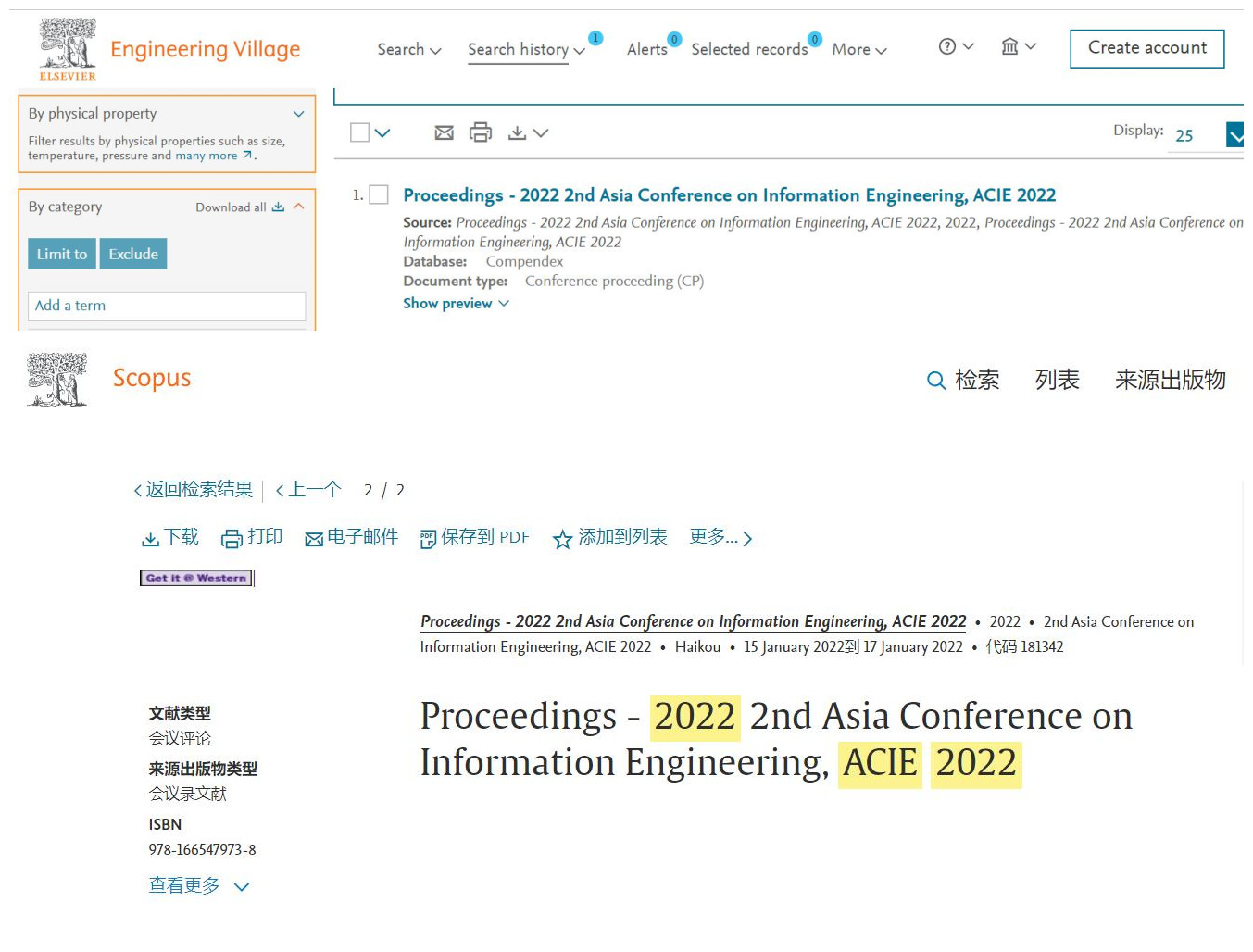Check the box for result 1
This screenshot has height=952, width=1253.
click(379, 194)
